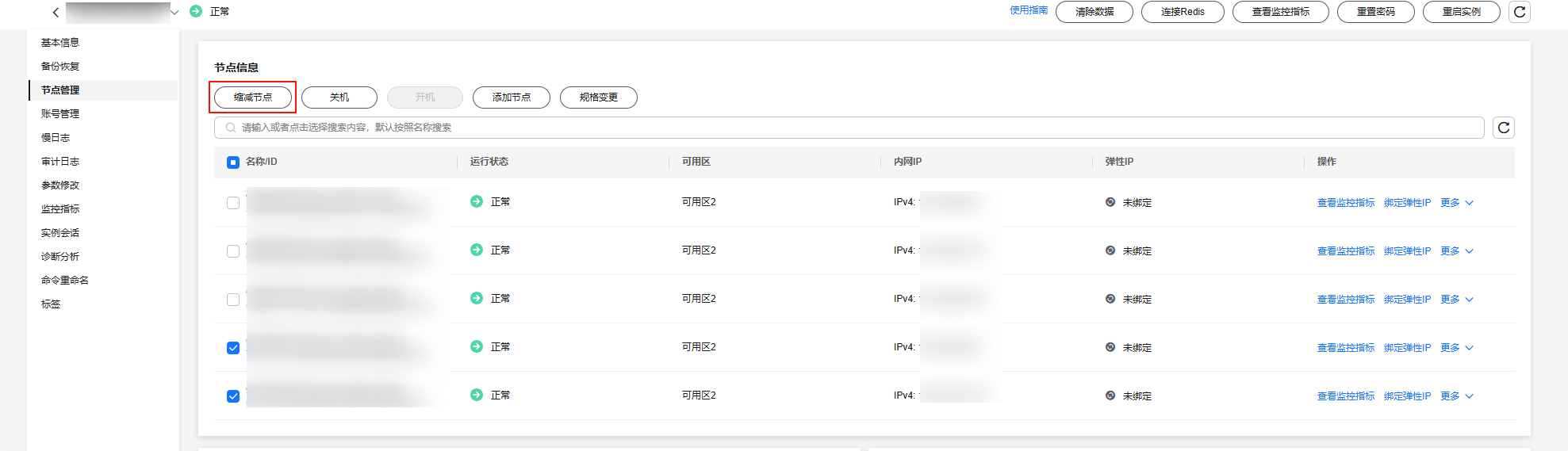The image size is (1568, 451).
Task: Click the 缩减节点 button
Action: (x=253, y=97)
